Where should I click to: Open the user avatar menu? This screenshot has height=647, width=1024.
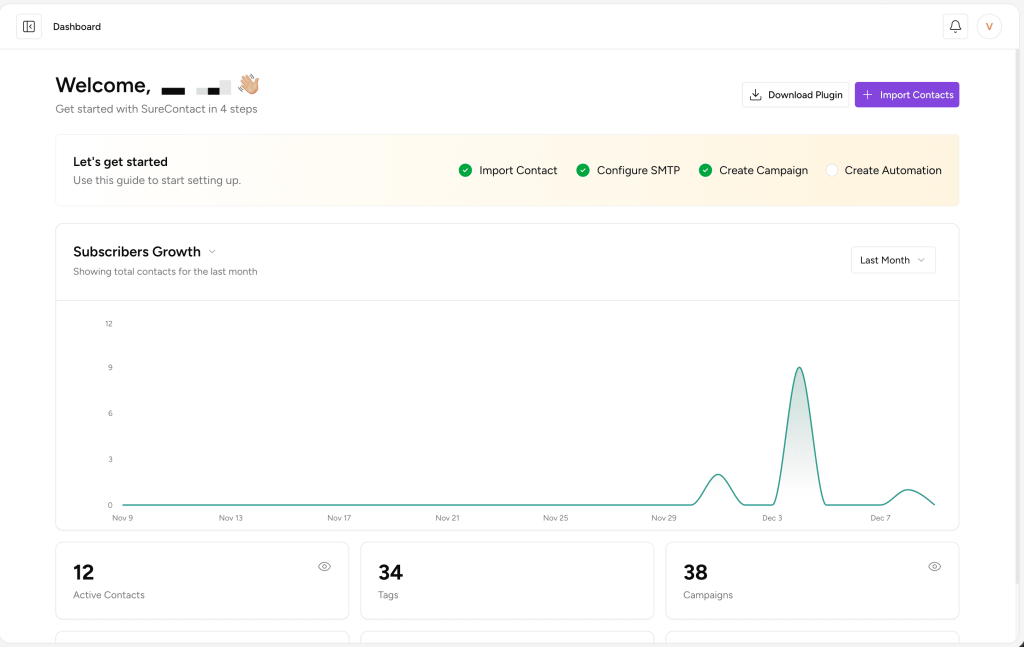tap(989, 27)
